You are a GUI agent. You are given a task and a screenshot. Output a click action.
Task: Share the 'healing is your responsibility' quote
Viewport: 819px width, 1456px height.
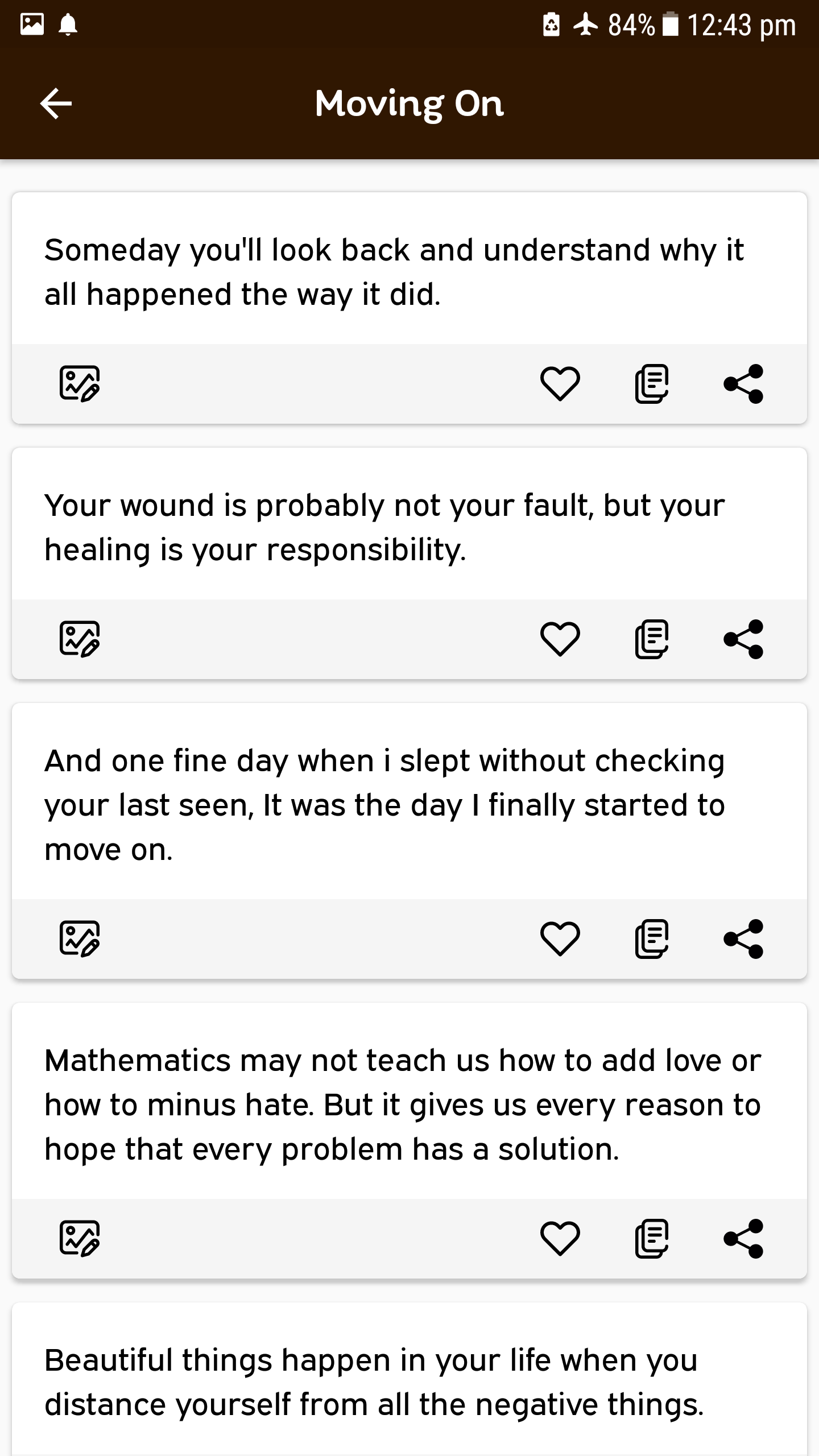click(x=743, y=639)
